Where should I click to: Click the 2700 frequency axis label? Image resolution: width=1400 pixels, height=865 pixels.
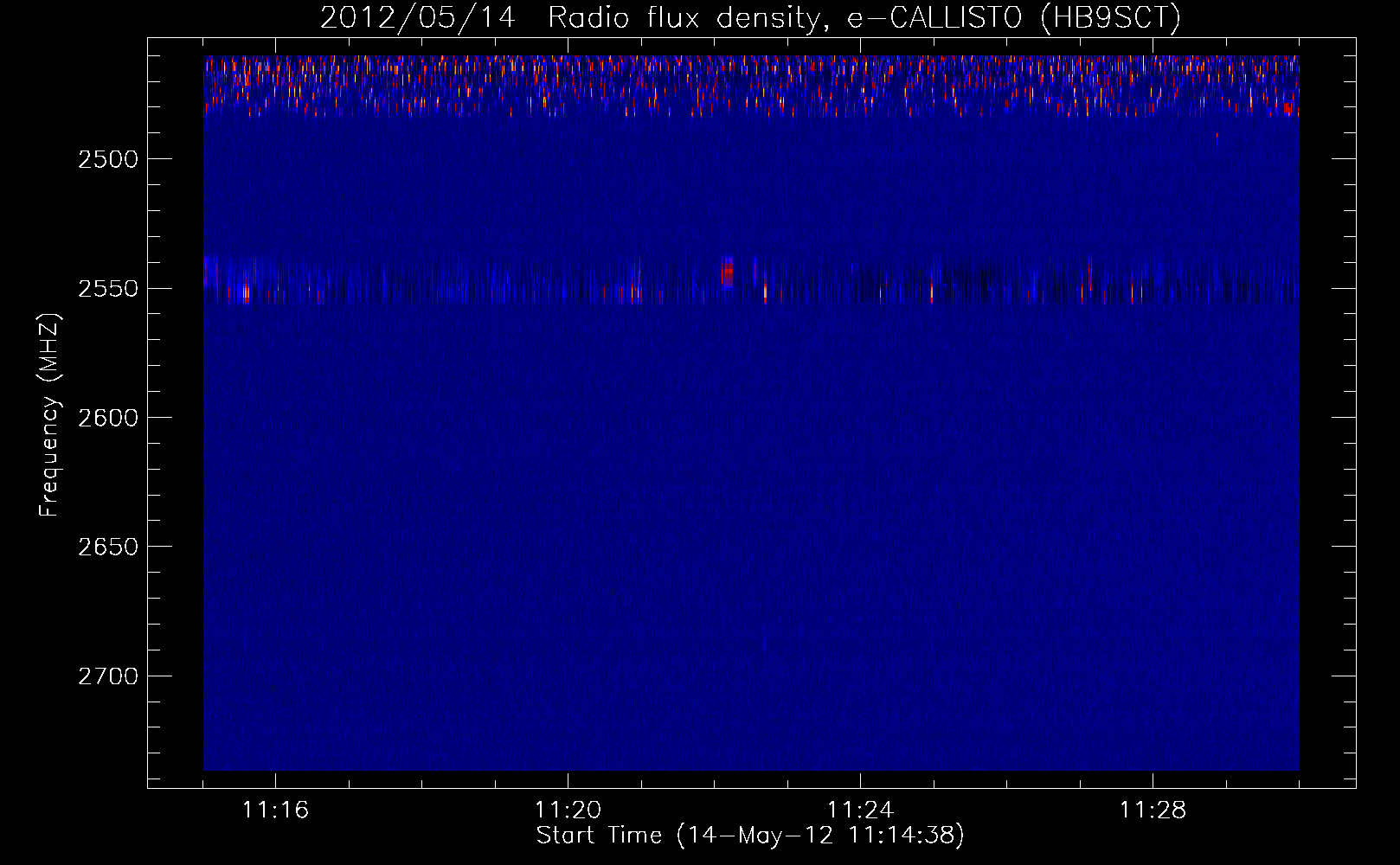pyautogui.click(x=108, y=676)
